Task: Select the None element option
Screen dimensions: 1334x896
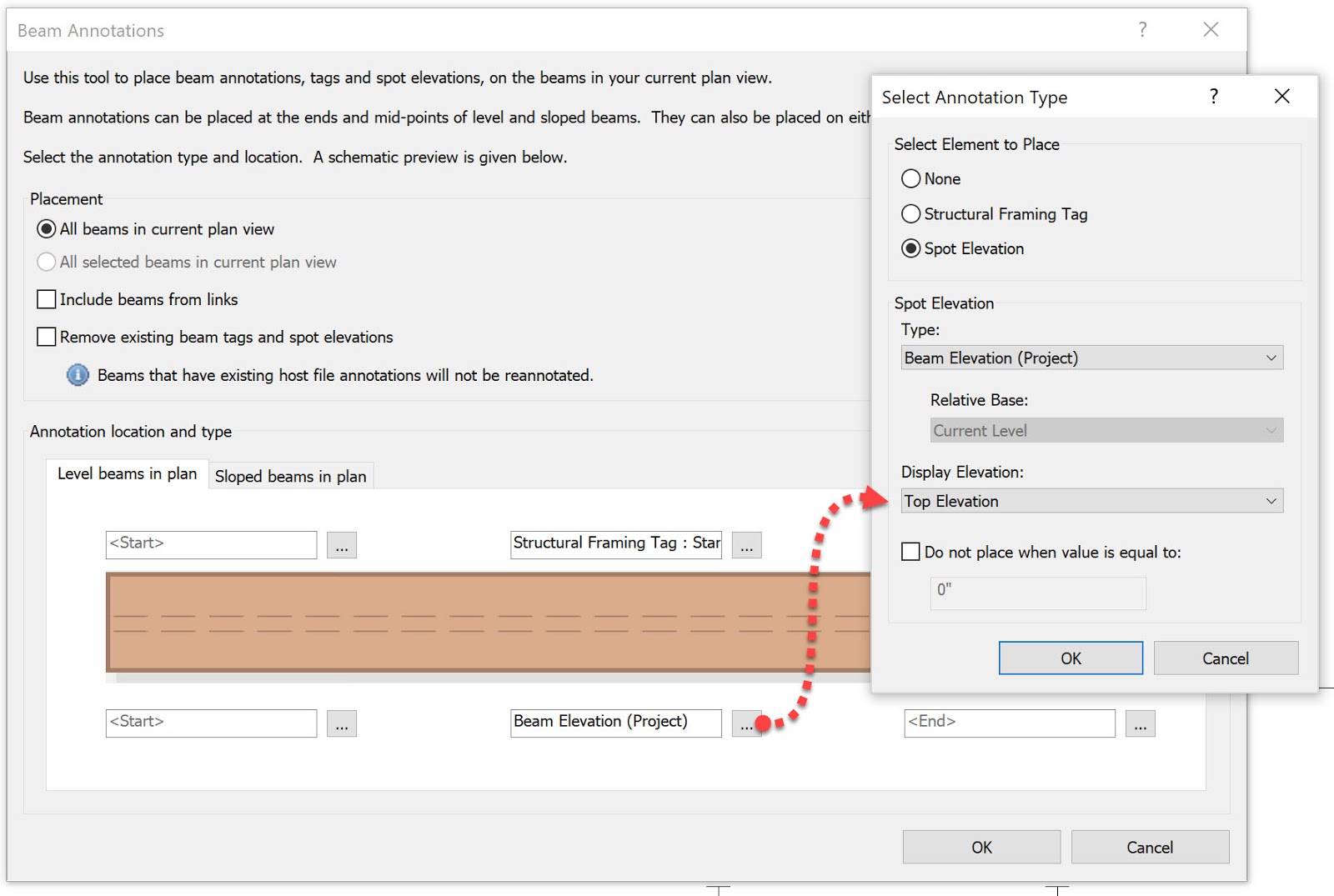Action: (910, 178)
